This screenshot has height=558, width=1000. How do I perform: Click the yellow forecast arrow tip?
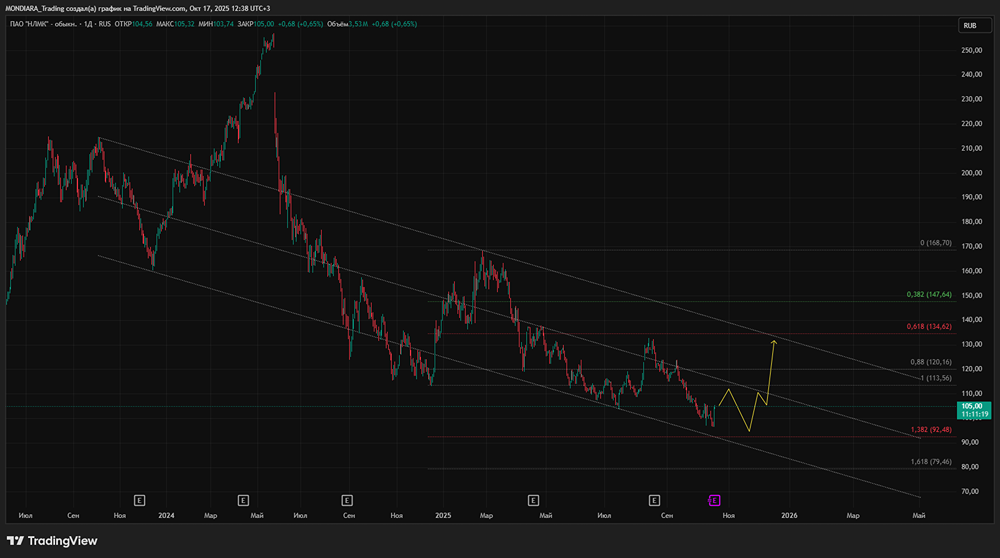pyautogui.click(x=773, y=342)
